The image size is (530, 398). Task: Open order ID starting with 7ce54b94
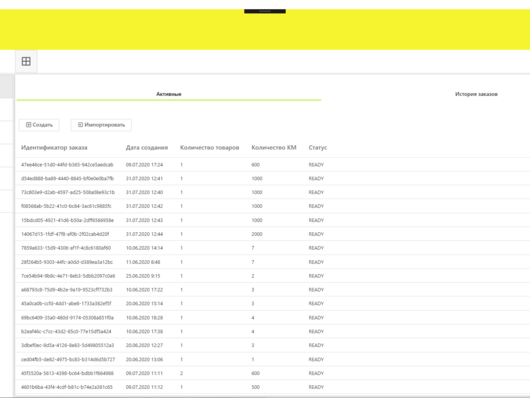(x=68, y=276)
